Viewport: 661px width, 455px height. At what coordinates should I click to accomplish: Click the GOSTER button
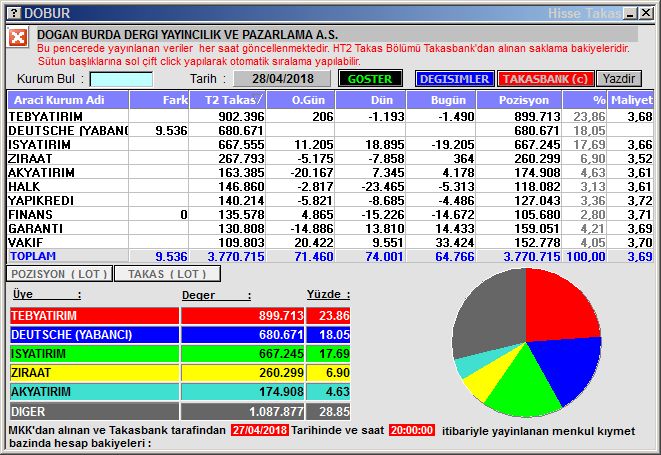[x=370, y=79]
